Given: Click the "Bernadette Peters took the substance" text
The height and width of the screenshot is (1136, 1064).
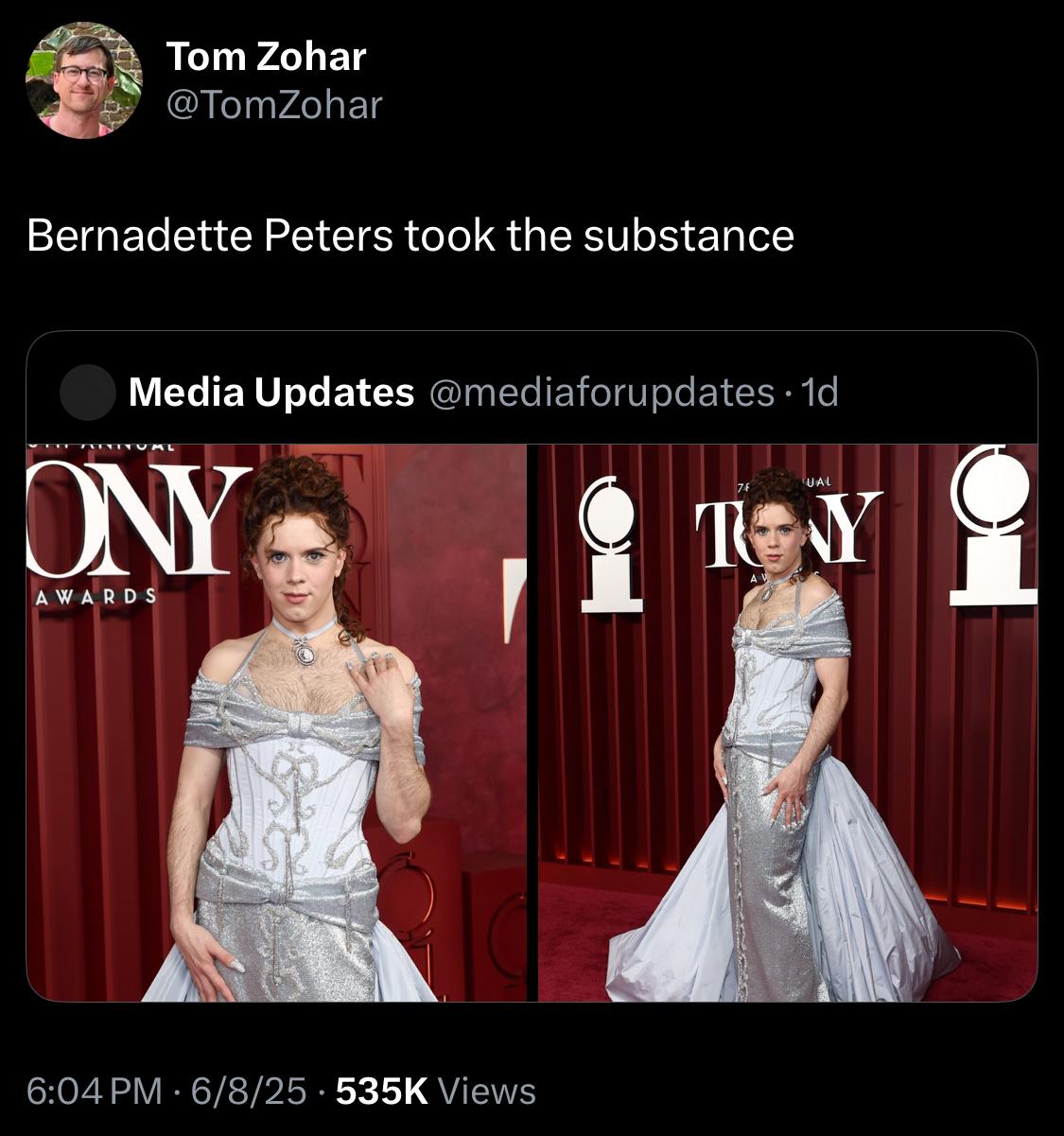Looking at the screenshot, I should tap(410, 236).
